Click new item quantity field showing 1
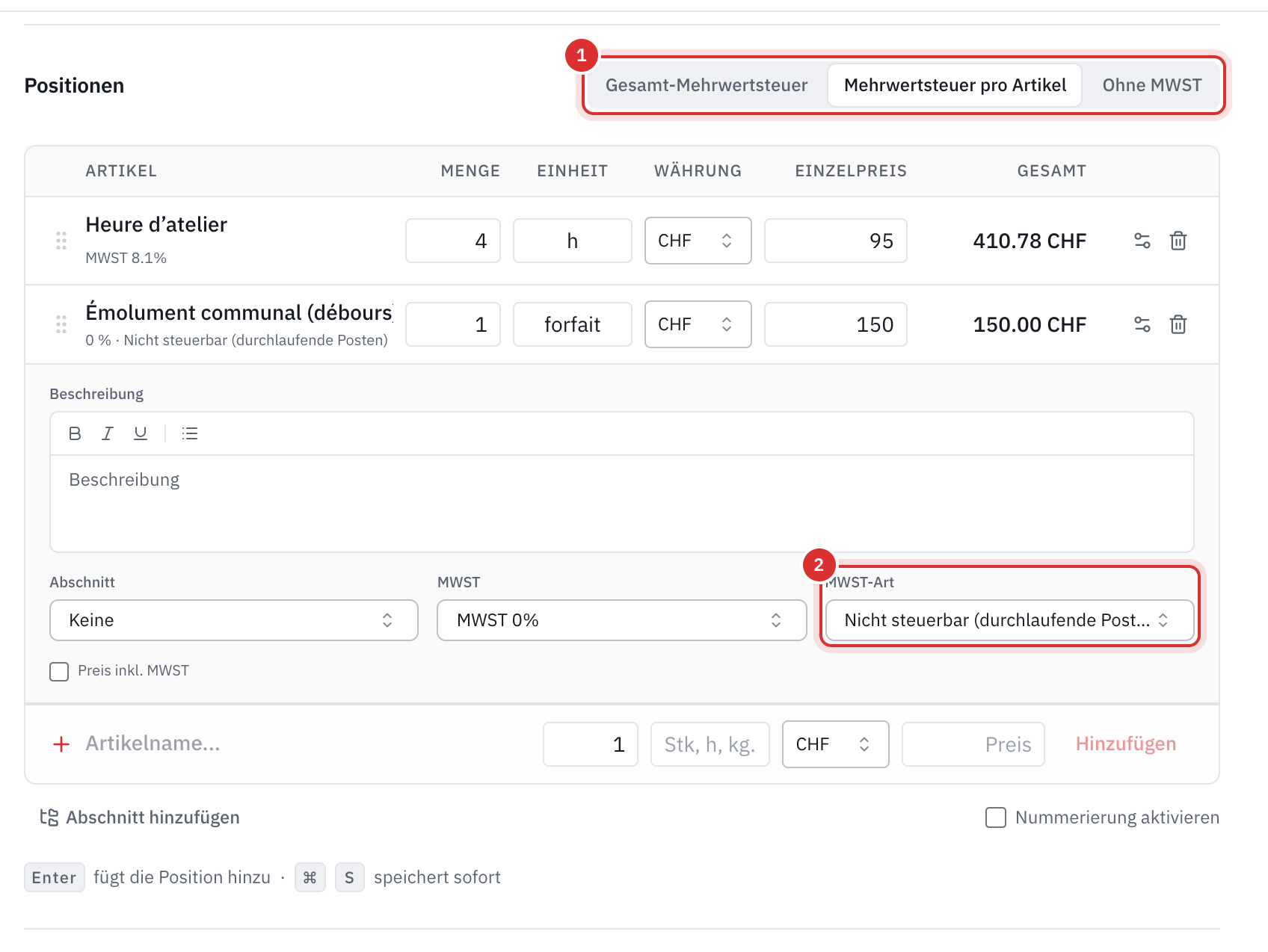This screenshot has width=1268, height=952. pos(591,744)
